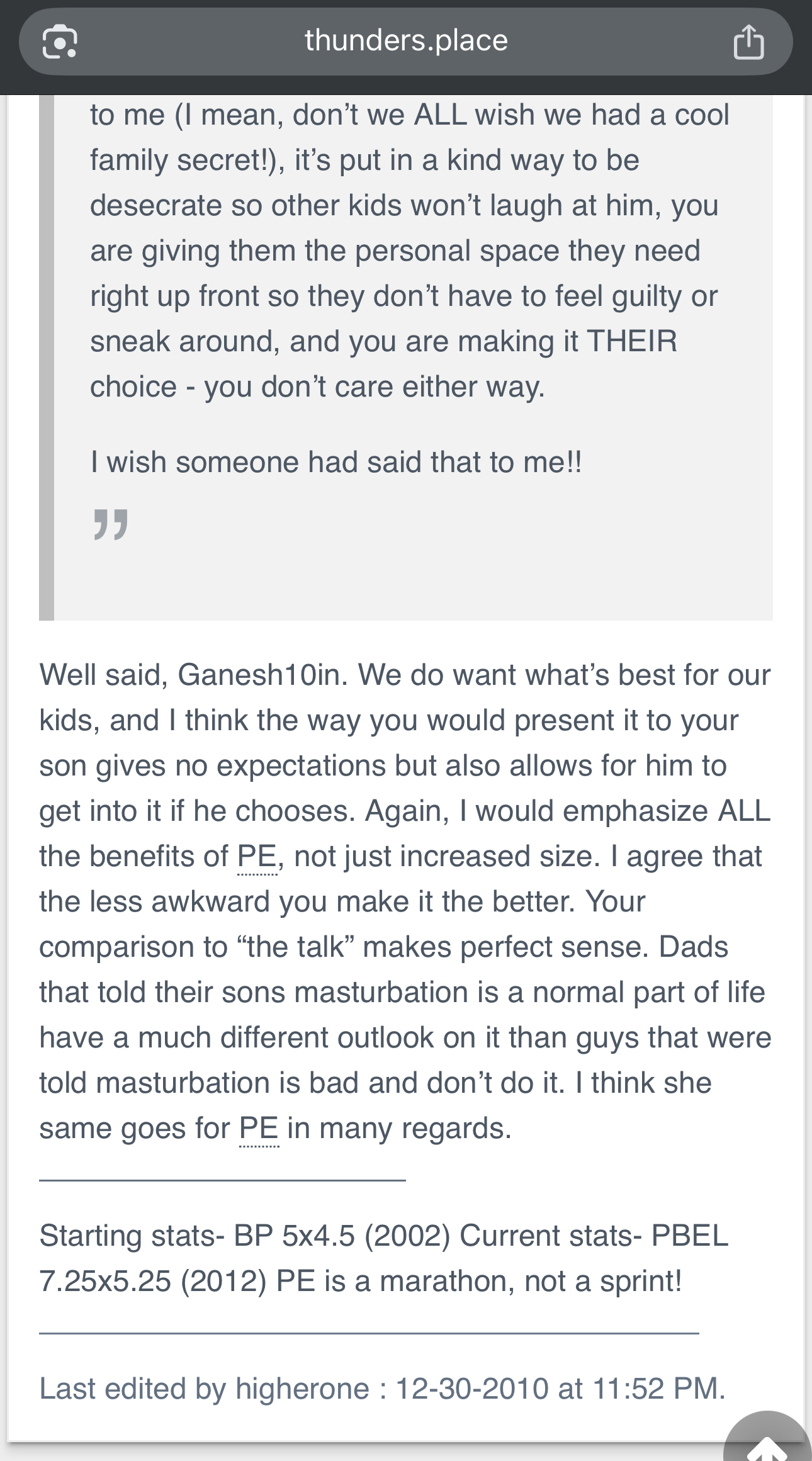Tap the separator line below signature
The width and height of the screenshot is (812, 1461).
click(369, 1333)
